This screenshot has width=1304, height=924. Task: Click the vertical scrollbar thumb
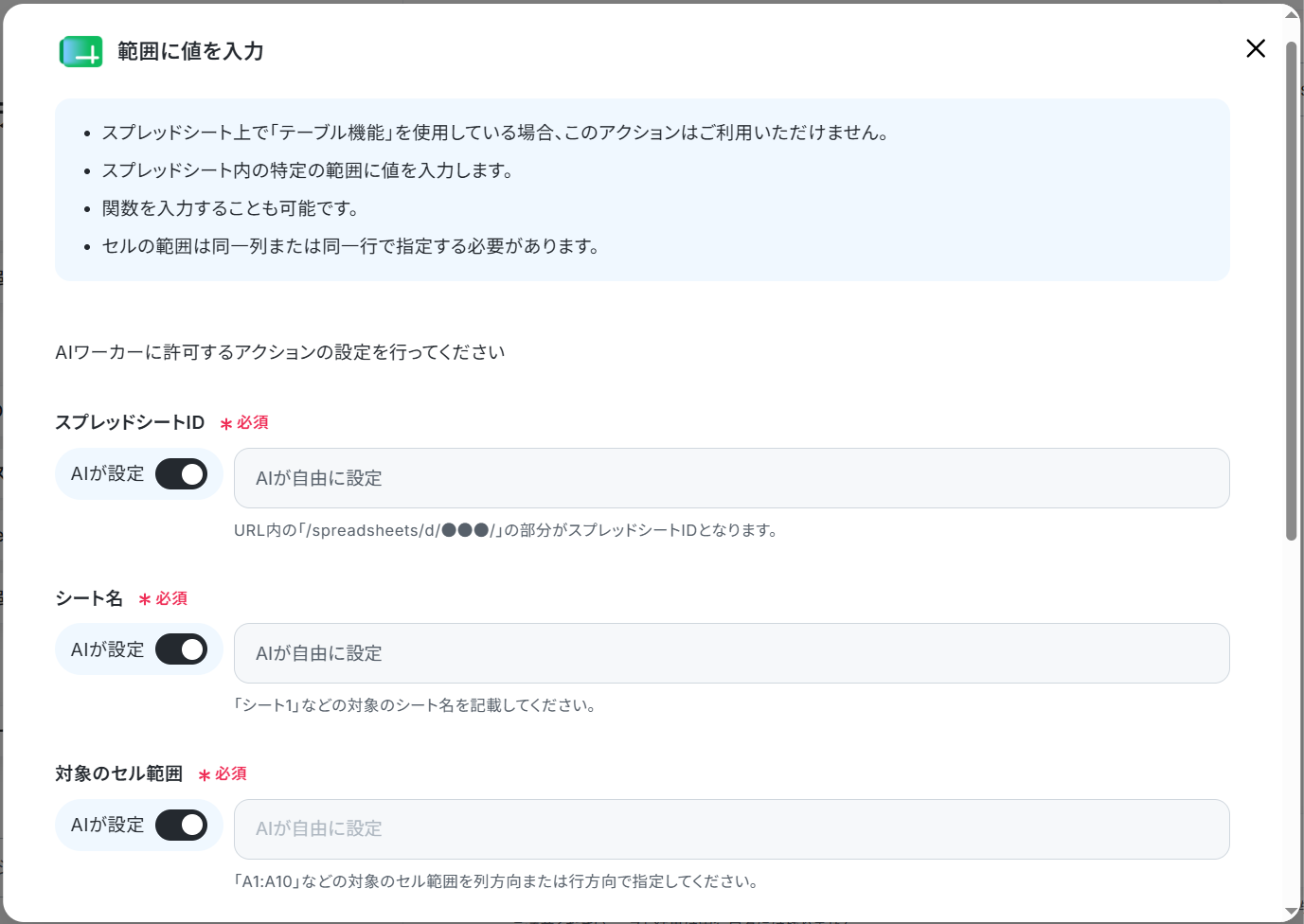[1292, 292]
